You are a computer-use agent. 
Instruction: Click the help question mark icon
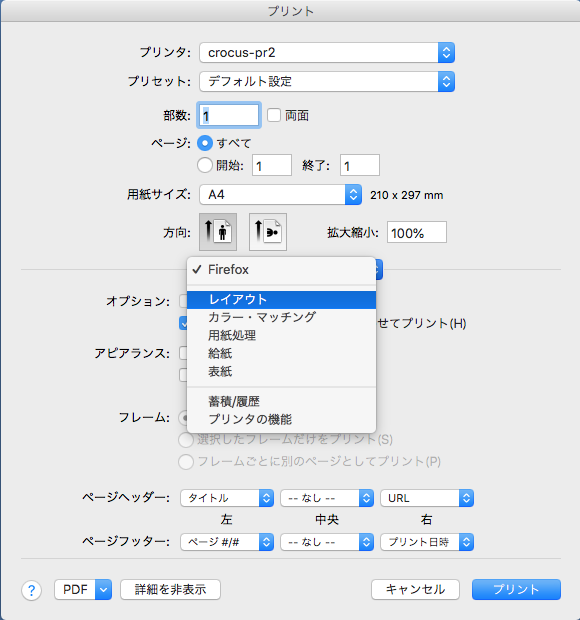click(31, 590)
